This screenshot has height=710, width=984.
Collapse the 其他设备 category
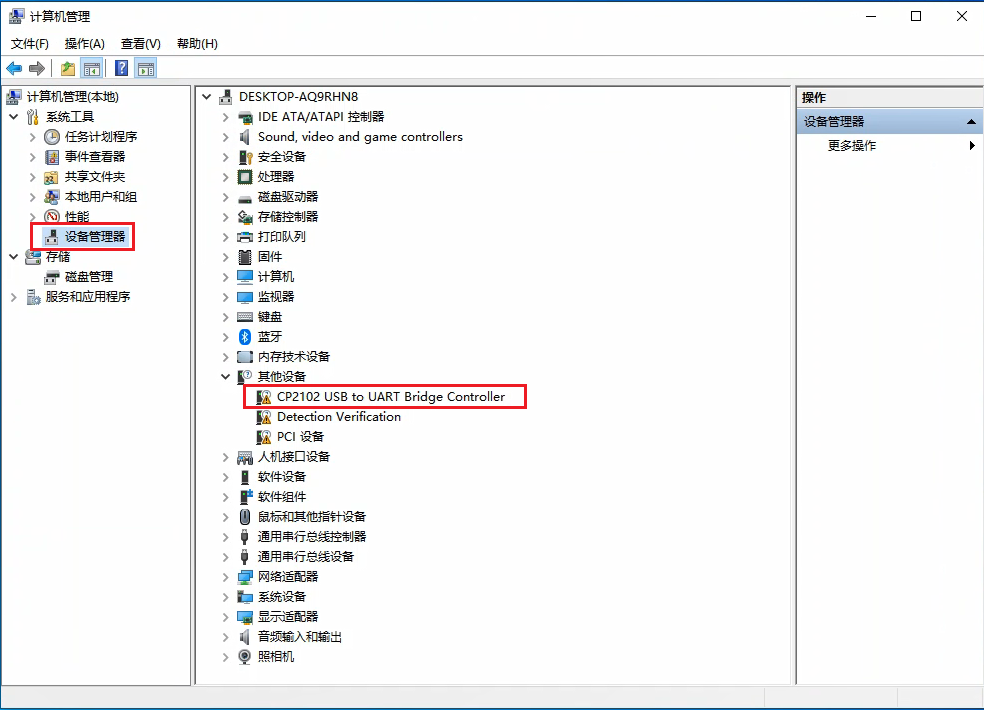225,376
